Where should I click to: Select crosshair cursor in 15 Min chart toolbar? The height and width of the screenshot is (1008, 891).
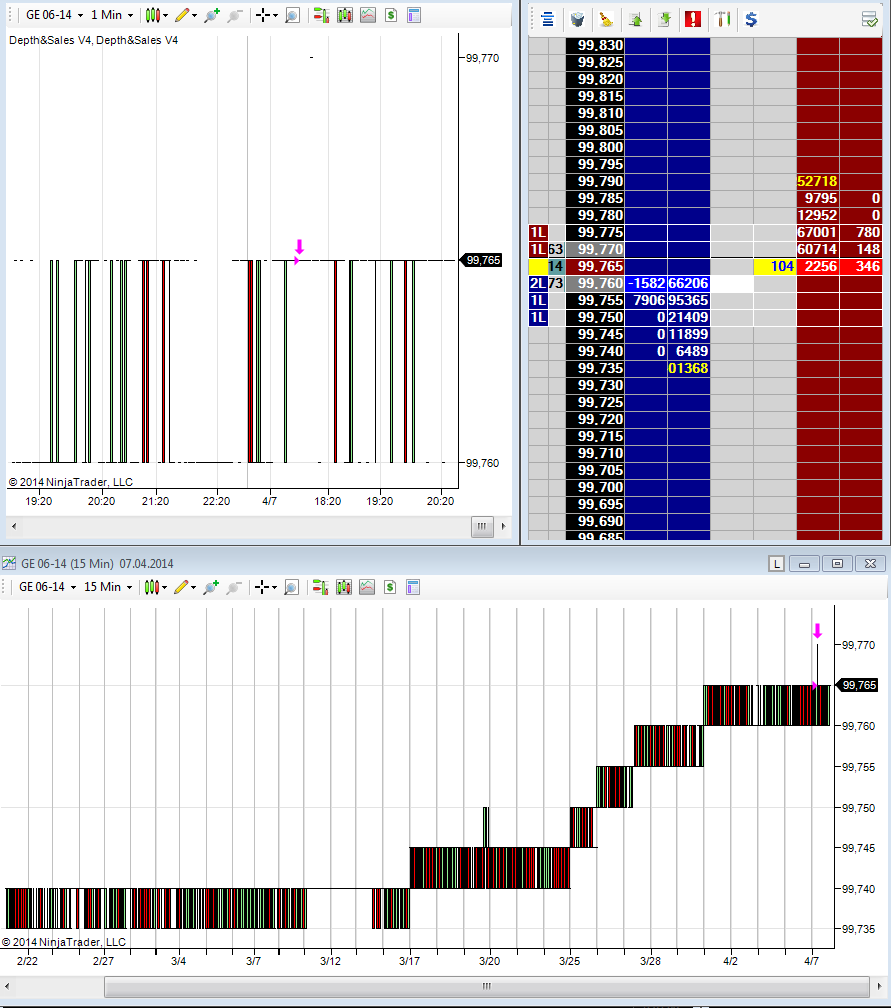262,587
